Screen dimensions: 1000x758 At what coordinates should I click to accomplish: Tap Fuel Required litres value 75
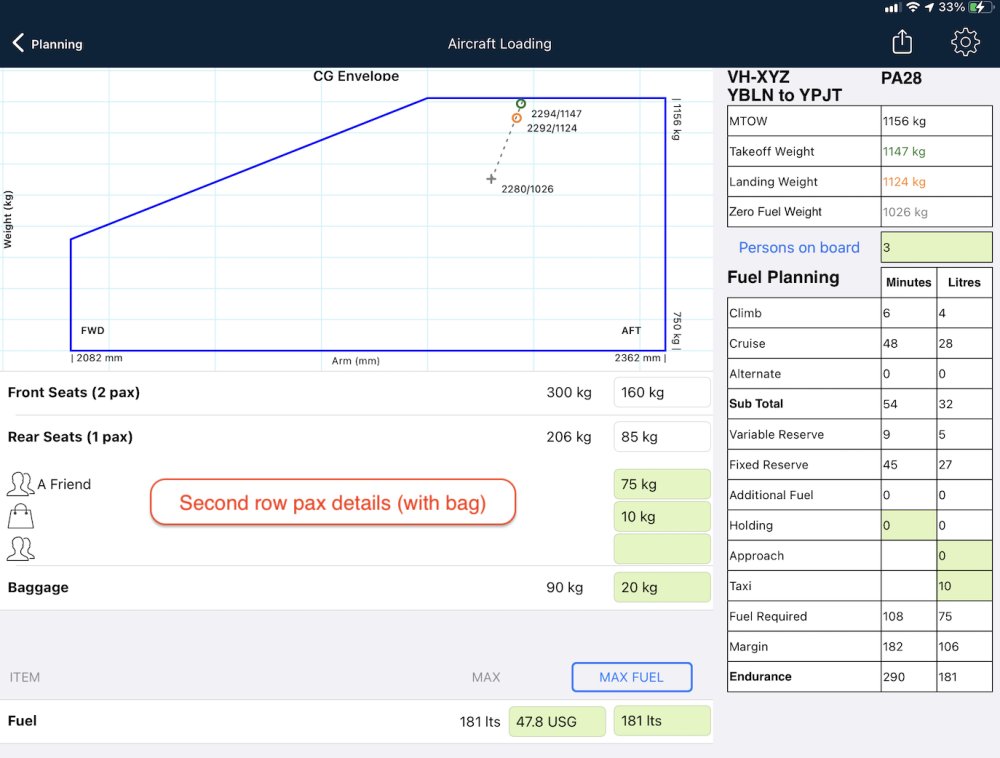click(945, 616)
